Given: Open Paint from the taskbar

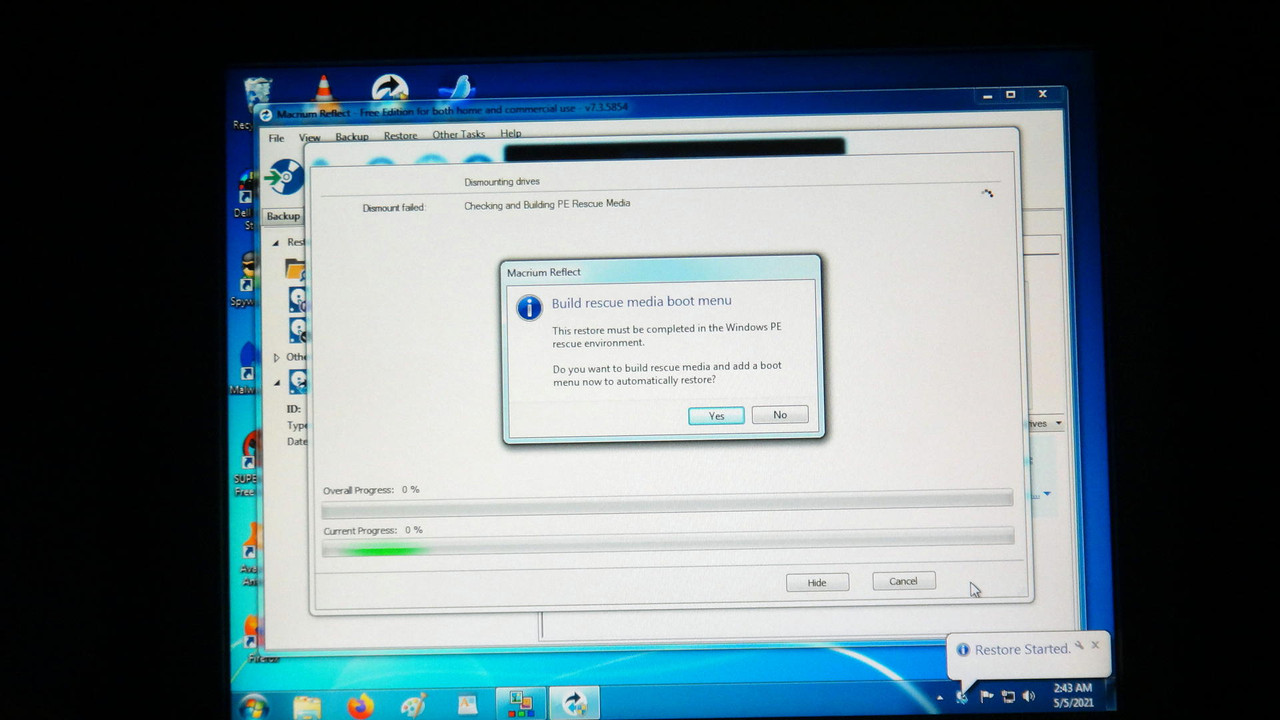Looking at the screenshot, I should pos(413,706).
